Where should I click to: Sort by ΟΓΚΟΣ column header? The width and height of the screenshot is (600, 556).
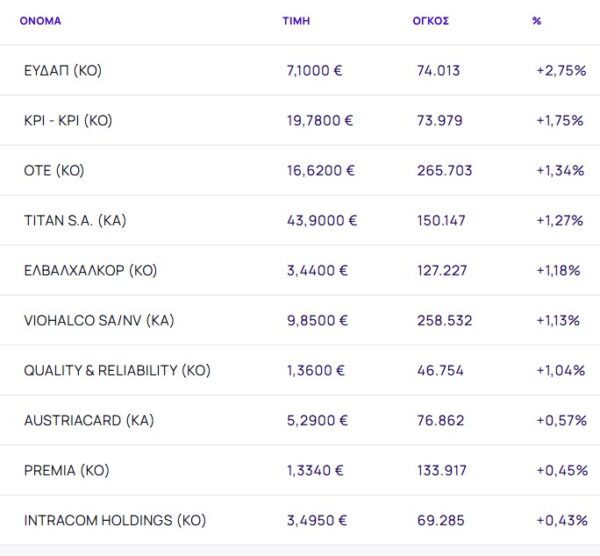(430, 21)
